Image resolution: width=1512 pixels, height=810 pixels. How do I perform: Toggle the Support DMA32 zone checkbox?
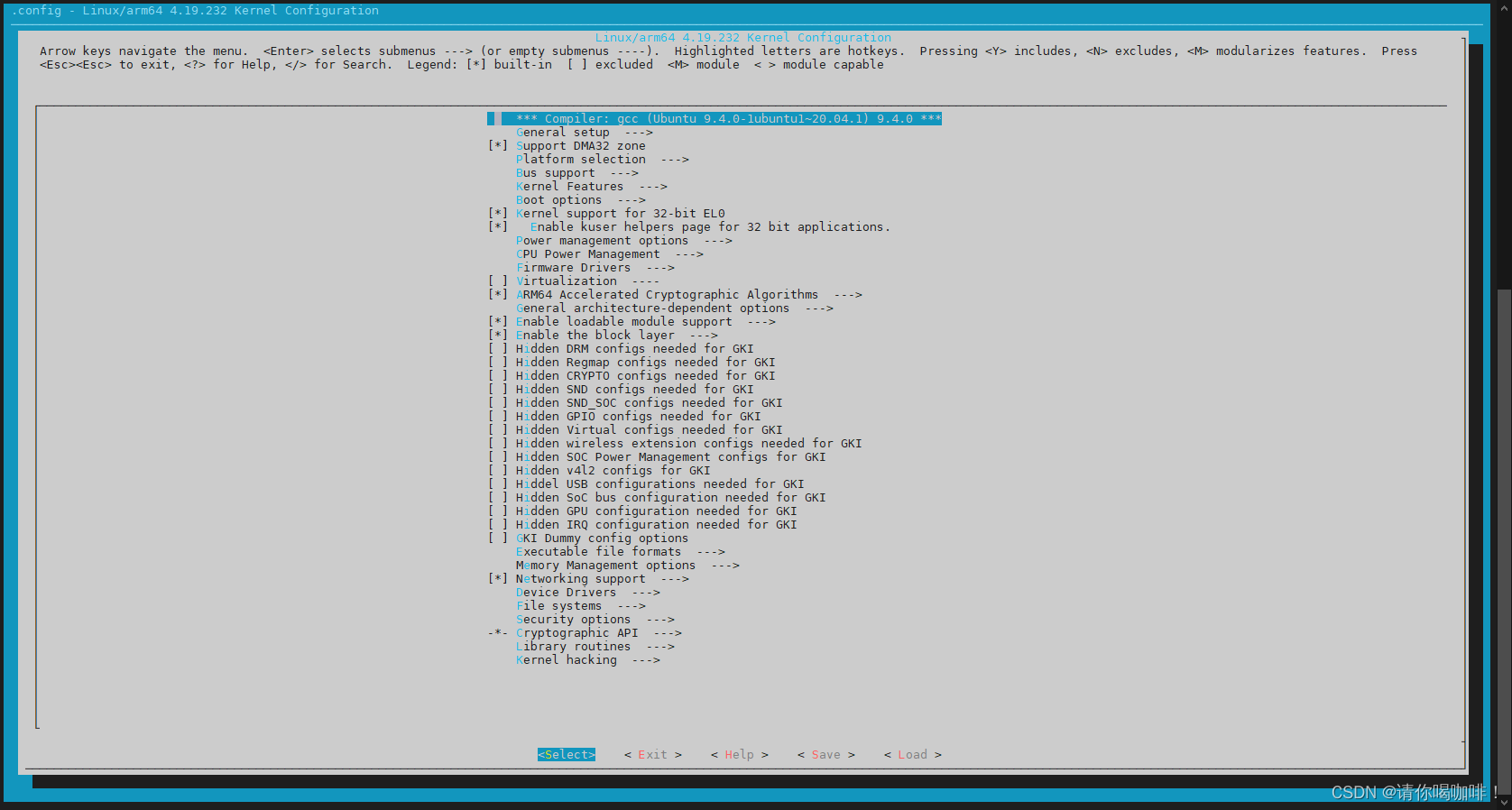click(498, 146)
